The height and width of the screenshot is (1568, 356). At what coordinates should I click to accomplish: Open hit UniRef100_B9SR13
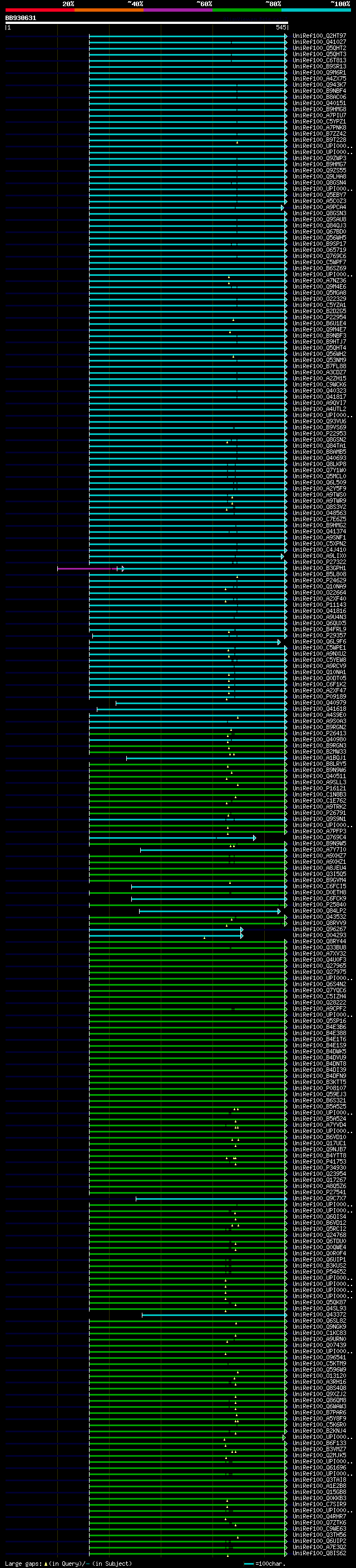pyautogui.click(x=319, y=66)
